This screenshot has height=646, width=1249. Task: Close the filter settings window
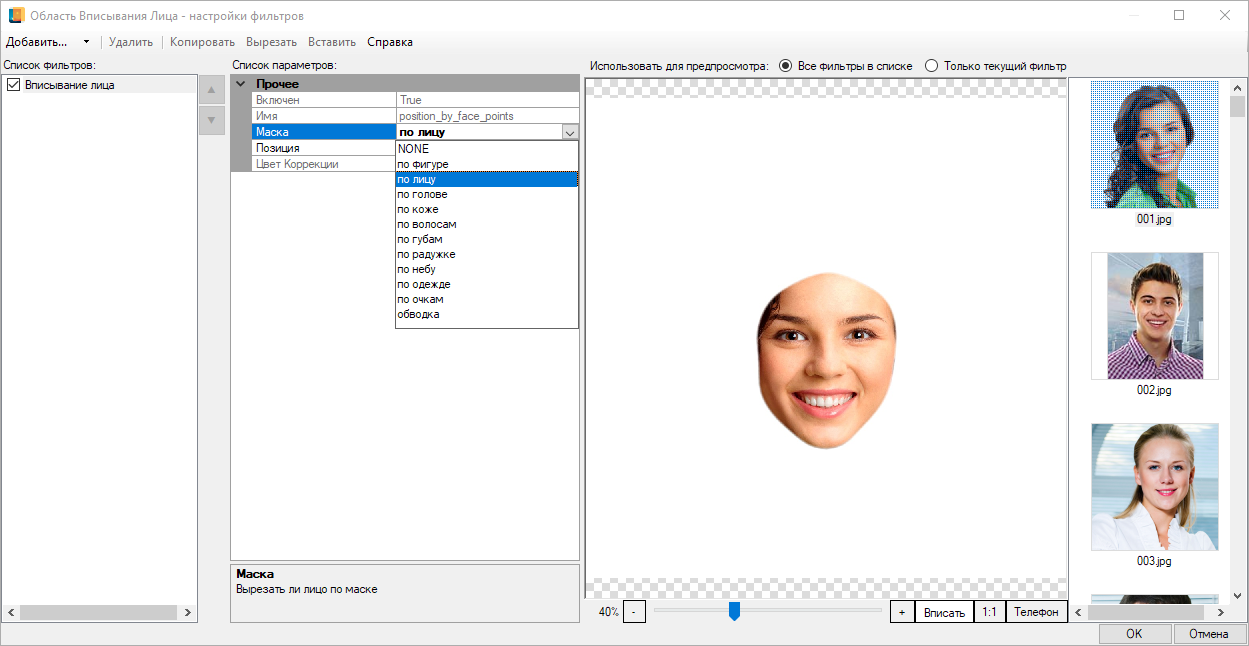pos(1225,16)
